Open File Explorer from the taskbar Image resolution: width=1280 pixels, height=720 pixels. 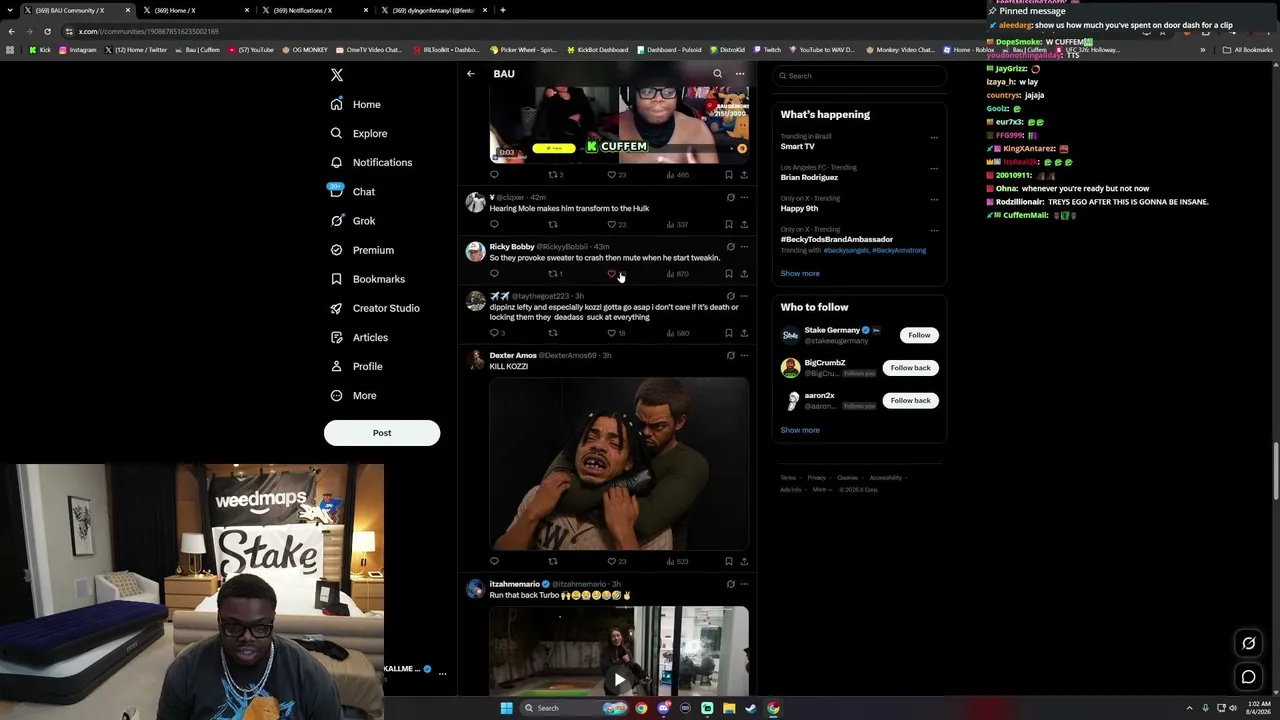tap(729, 708)
